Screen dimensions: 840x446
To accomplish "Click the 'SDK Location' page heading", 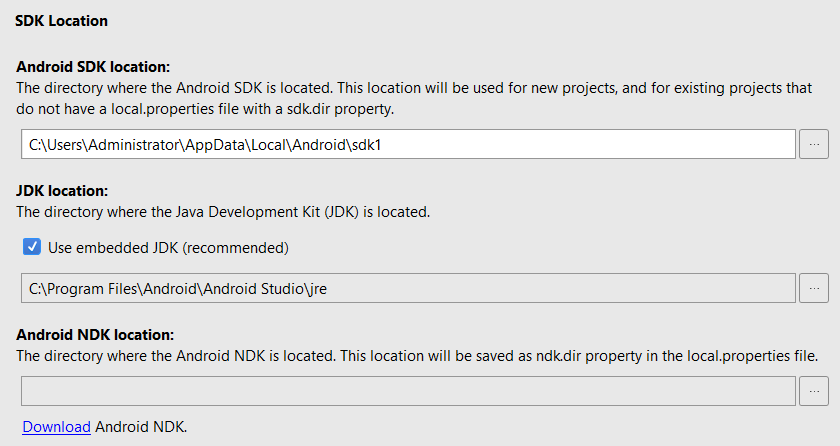I will (61, 20).
